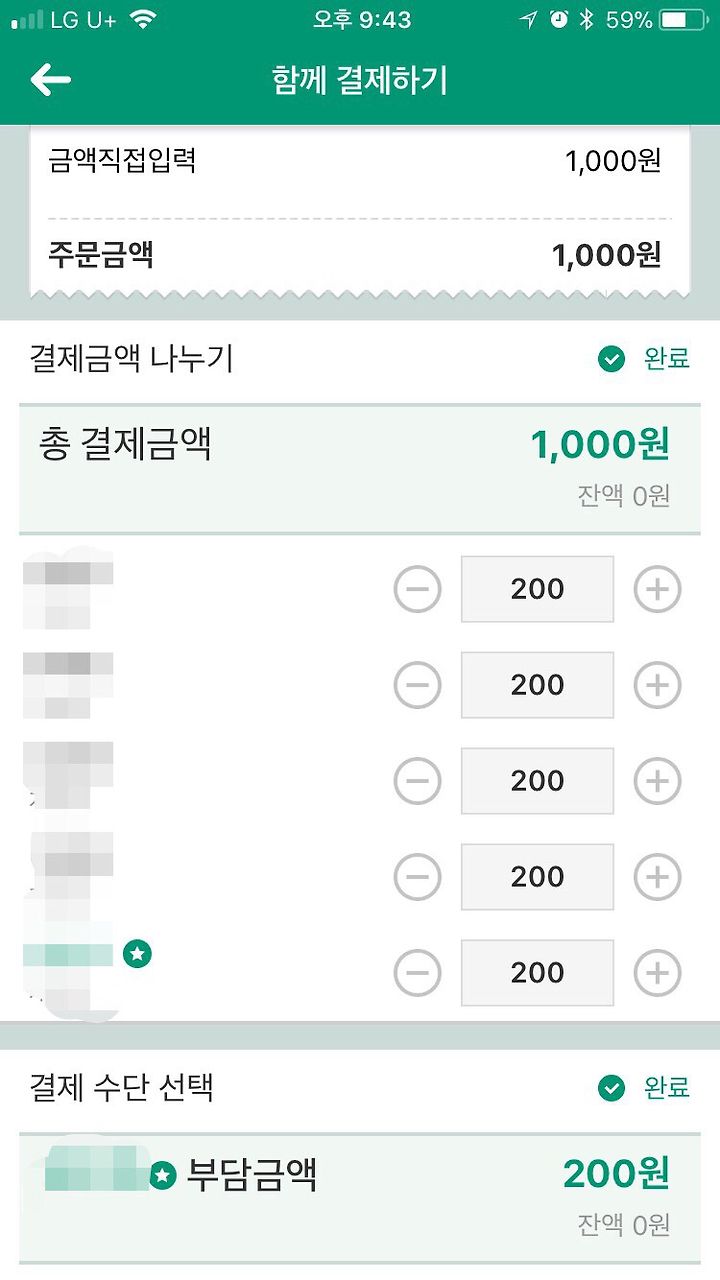Edit starred member's 200 amount field

(x=537, y=973)
